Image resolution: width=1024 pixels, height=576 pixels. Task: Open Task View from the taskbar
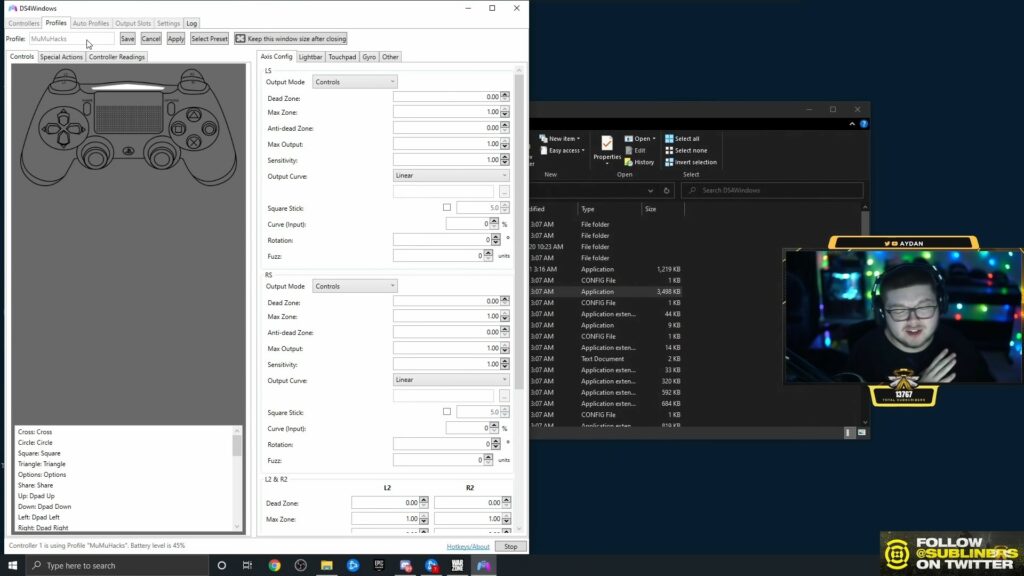tap(247, 566)
